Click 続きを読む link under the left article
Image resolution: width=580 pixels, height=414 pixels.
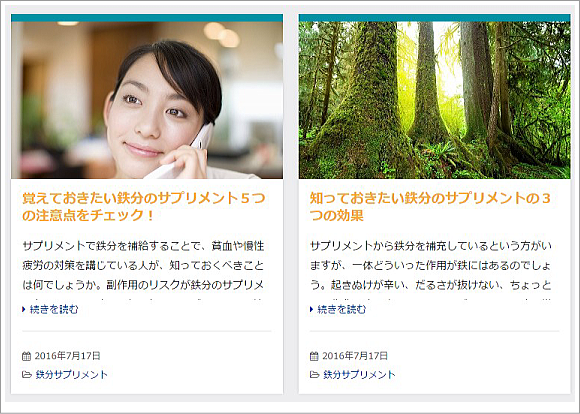point(54,309)
